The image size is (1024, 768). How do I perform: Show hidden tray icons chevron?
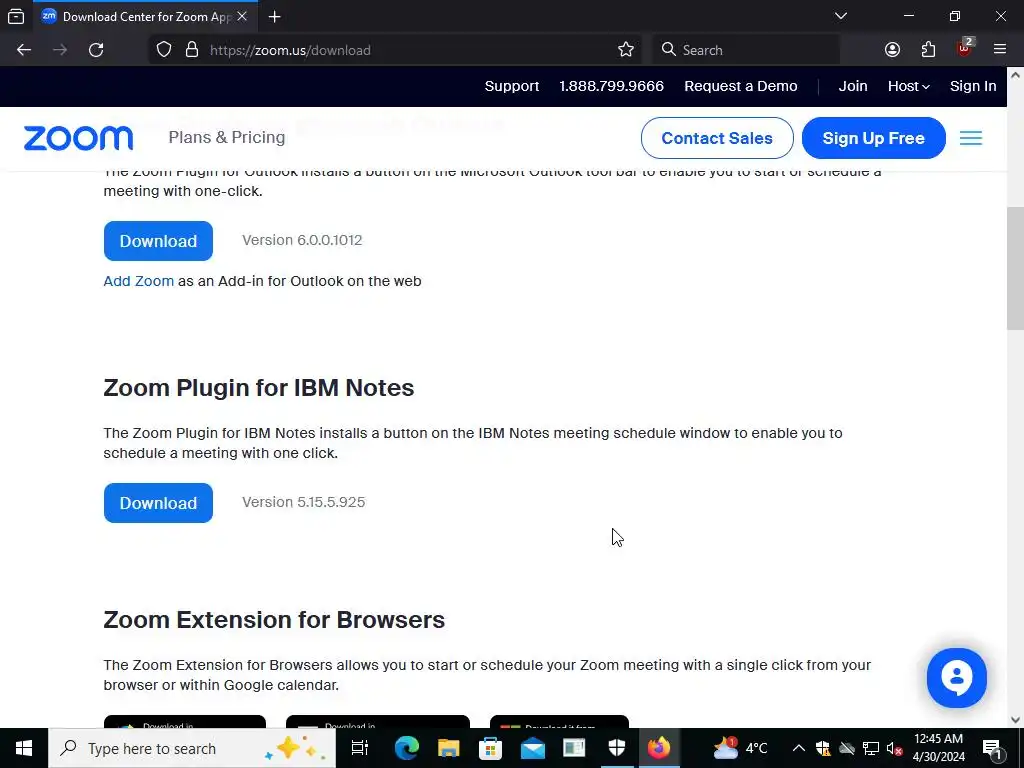798,748
